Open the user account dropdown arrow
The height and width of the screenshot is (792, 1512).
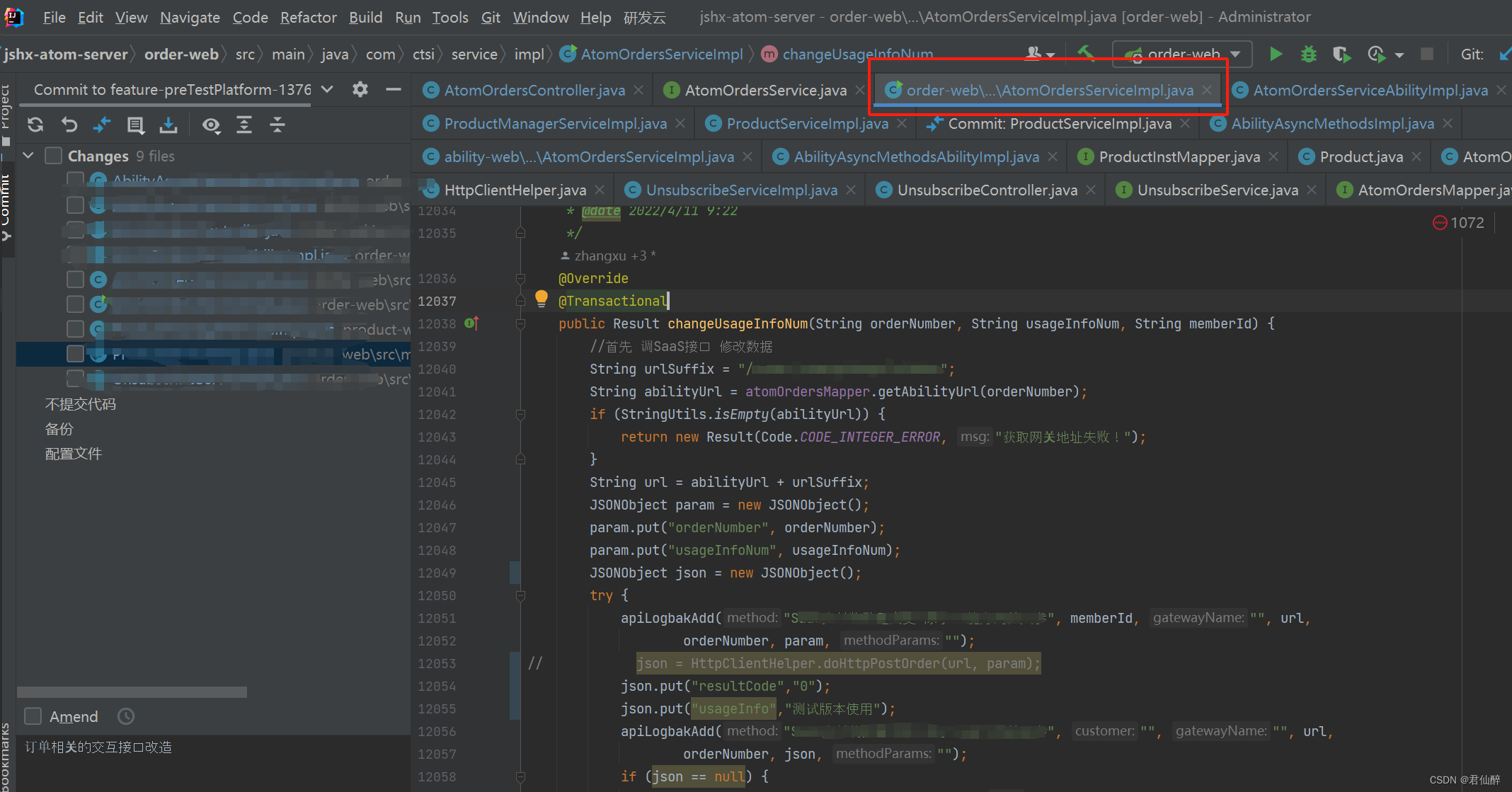tap(1050, 54)
